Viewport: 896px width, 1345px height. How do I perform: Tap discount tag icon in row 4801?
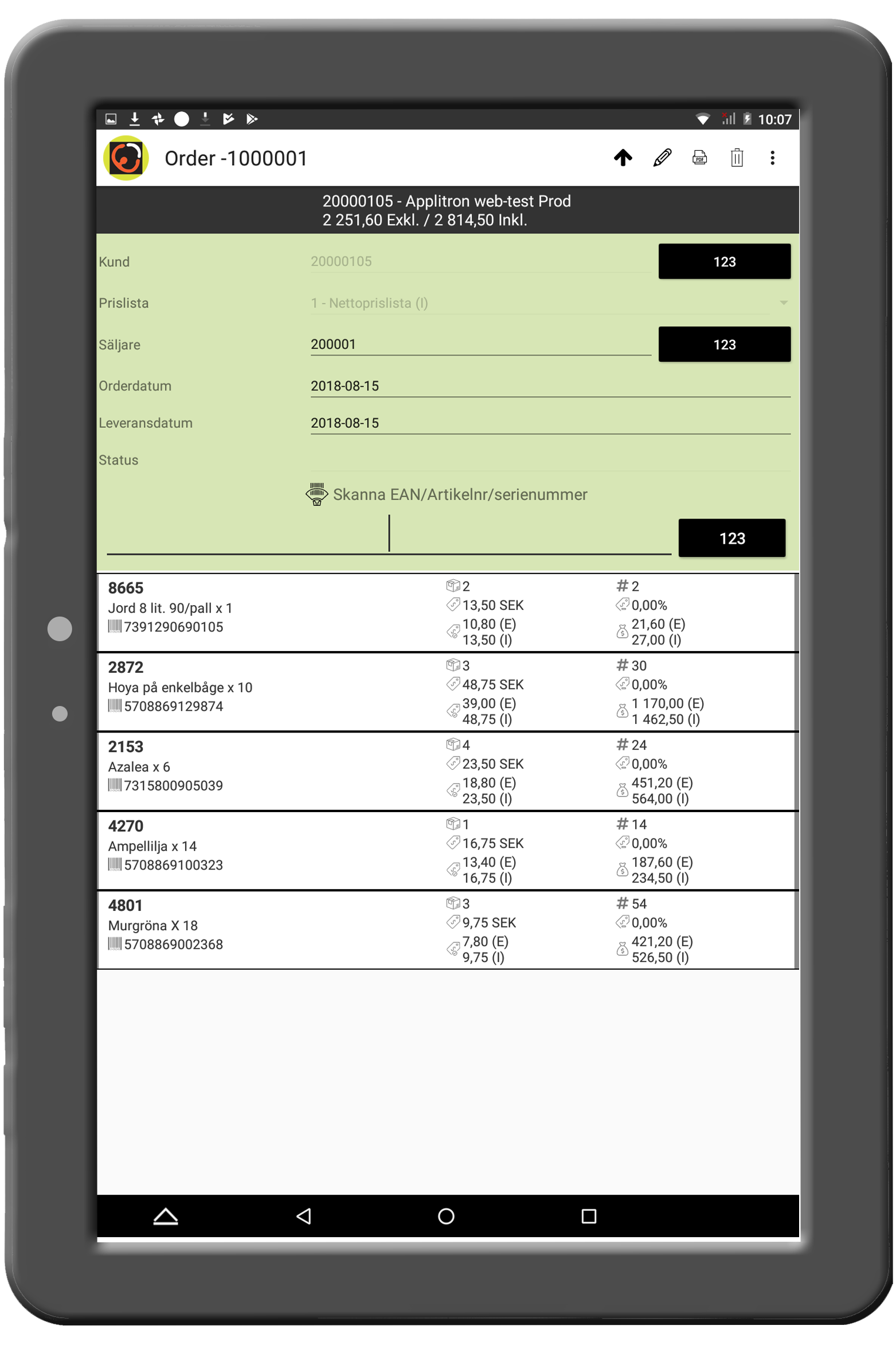point(622,922)
